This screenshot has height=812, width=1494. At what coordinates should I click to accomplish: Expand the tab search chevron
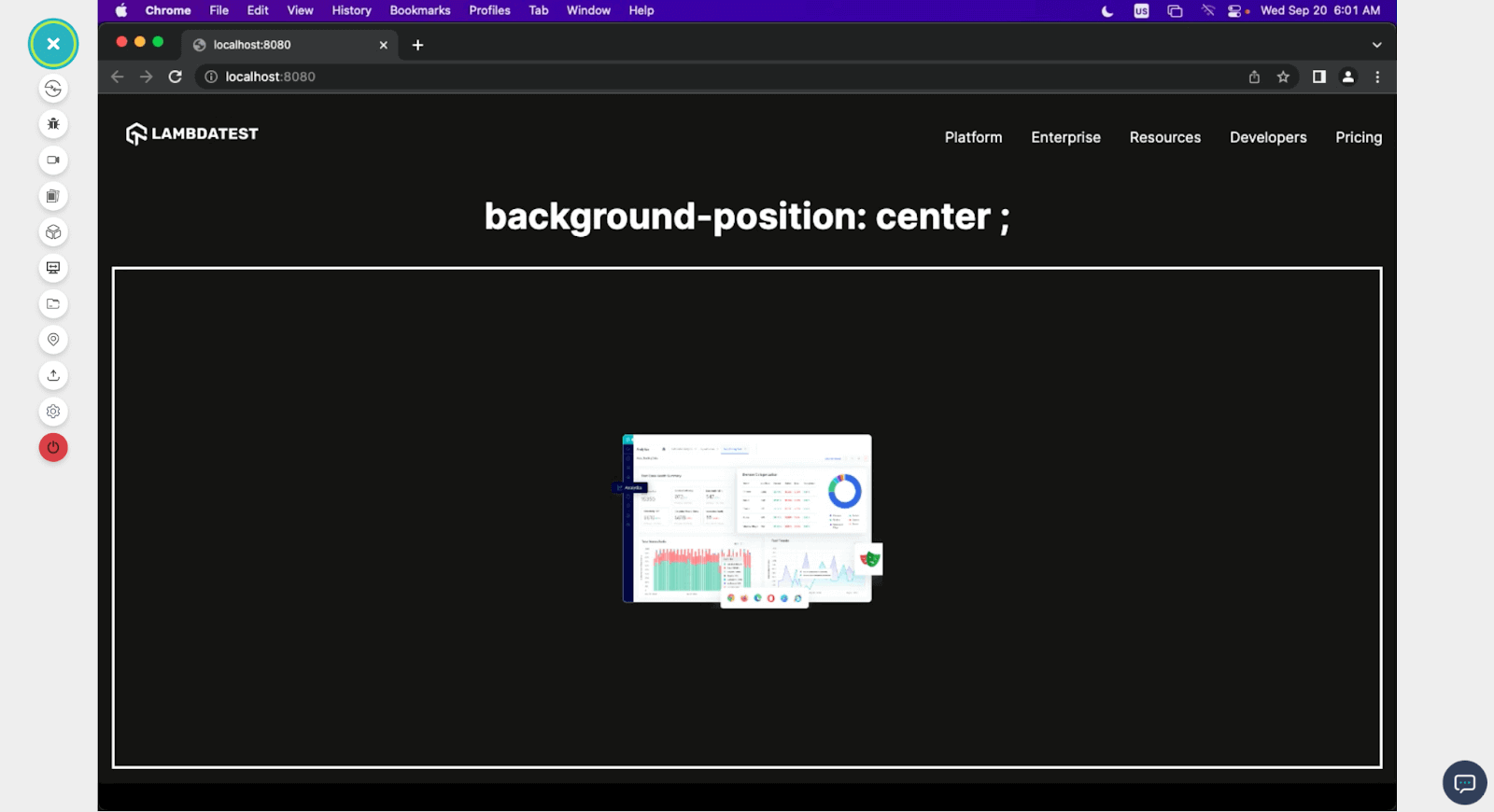pos(1376,45)
